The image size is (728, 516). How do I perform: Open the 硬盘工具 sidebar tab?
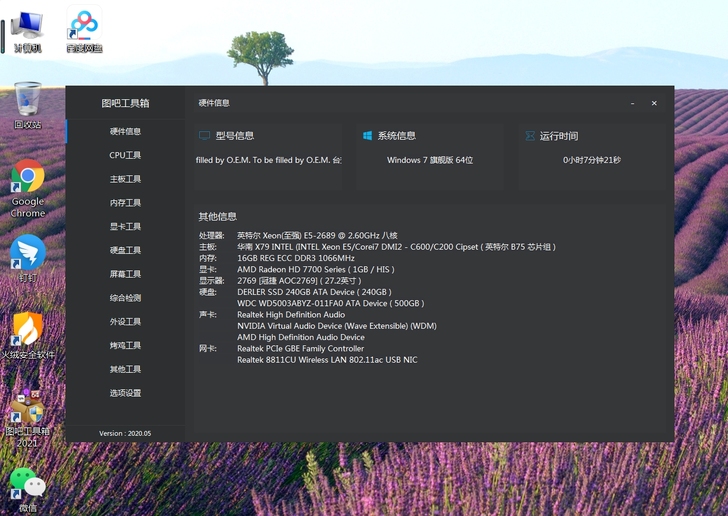click(x=125, y=250)
